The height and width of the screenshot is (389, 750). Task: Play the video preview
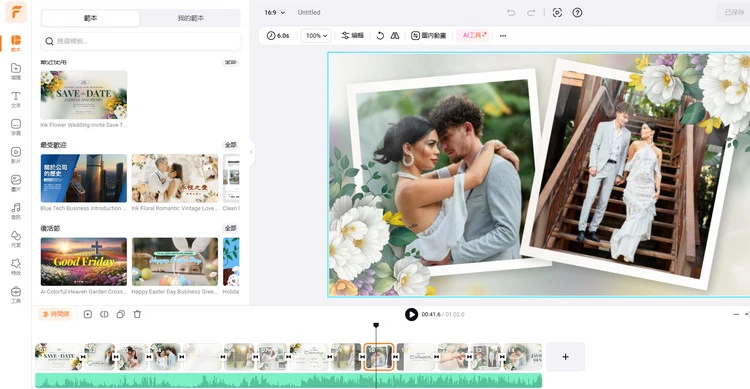point(411,314)
